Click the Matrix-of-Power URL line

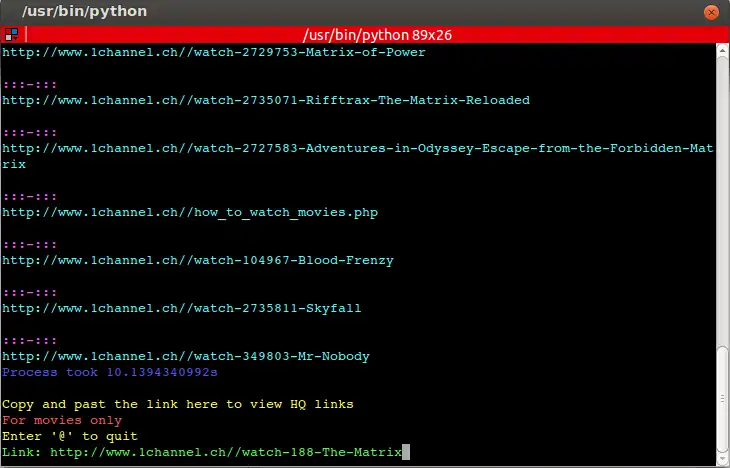tap(214, 52)
